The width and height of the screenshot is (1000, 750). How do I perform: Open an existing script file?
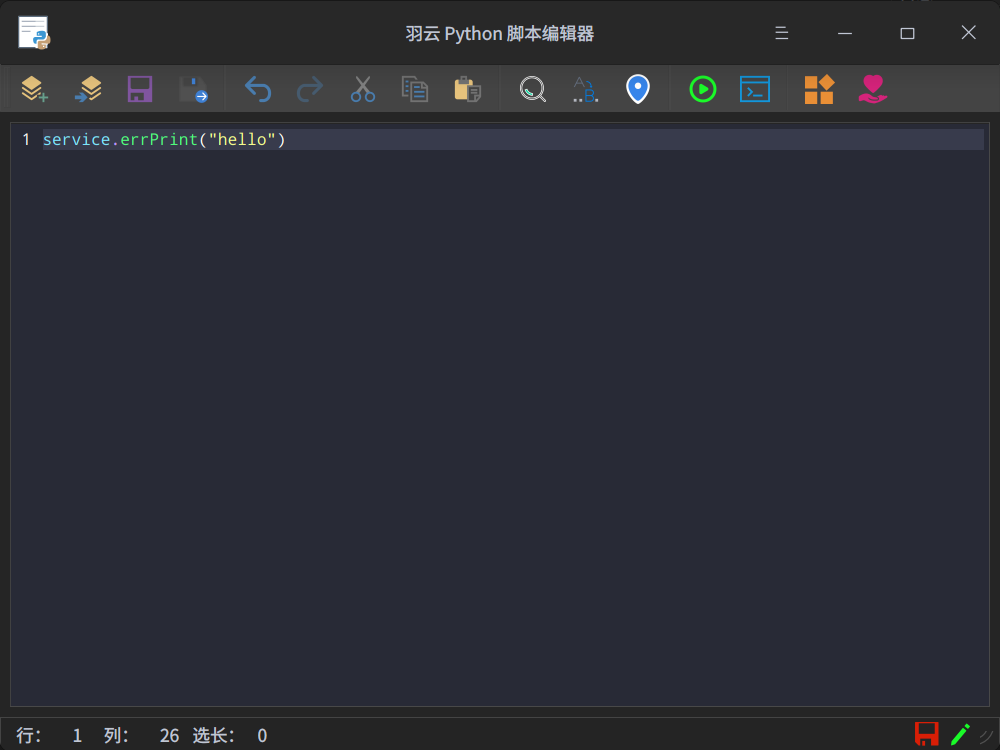click(x=88, y=89)
